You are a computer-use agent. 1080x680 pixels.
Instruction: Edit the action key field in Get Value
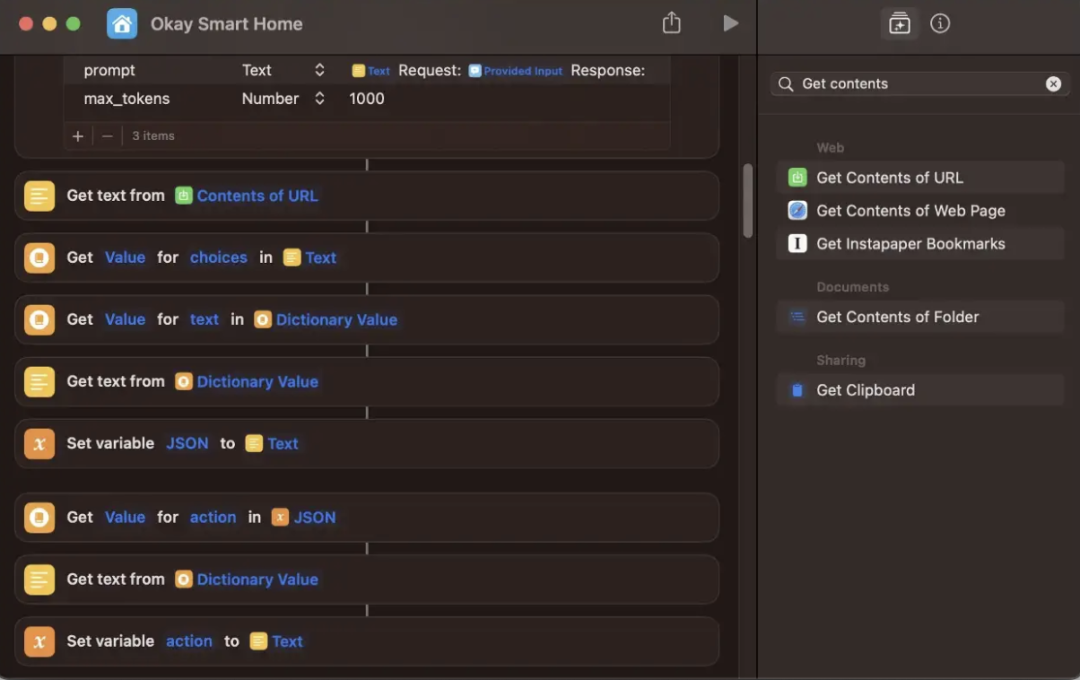pyautogui.click(x=213, y=517)
